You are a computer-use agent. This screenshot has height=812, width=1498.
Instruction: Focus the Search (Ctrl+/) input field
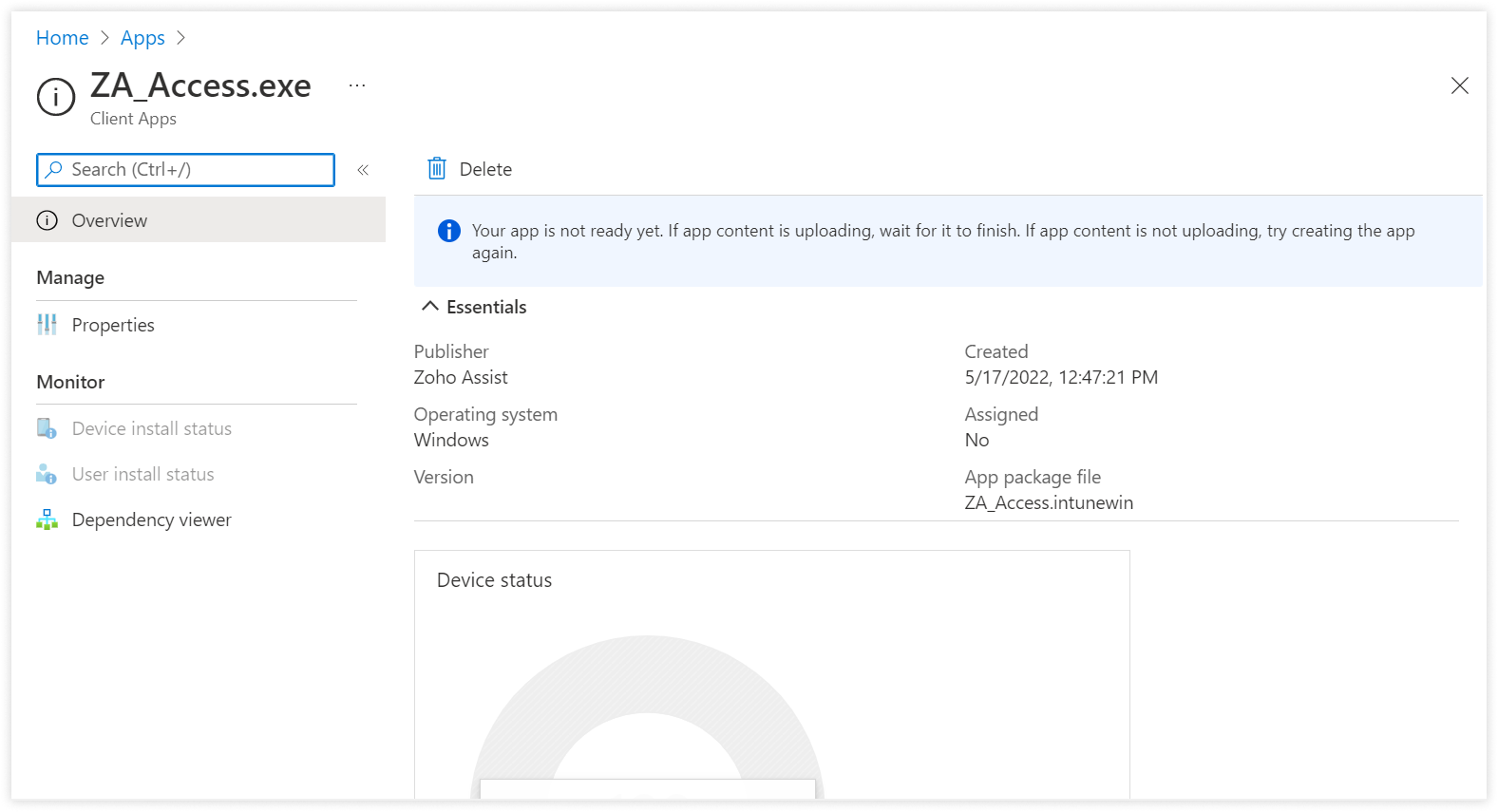[x=199, y=169]
